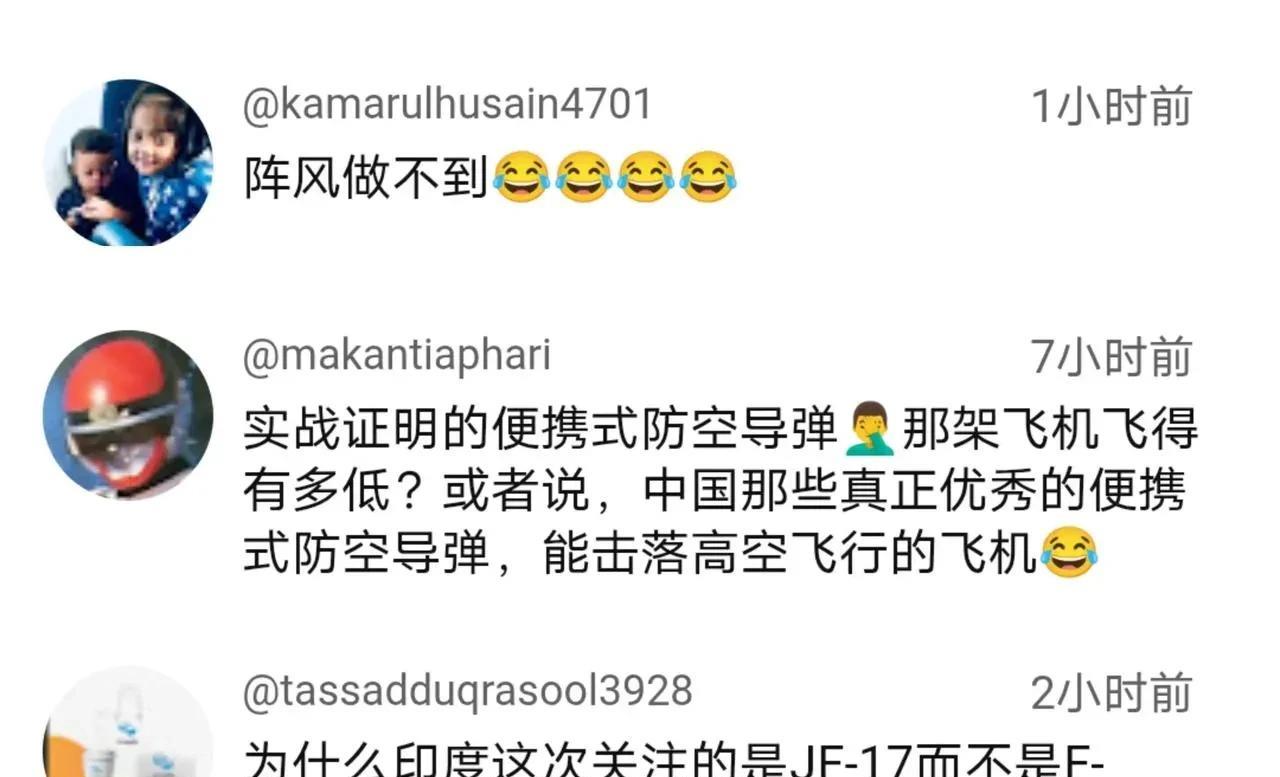Image resolution: width=1280 pixels, height=777 pixels.
Task: Click first laughing emoji after 阵风做不到
Action: point(521,178)
